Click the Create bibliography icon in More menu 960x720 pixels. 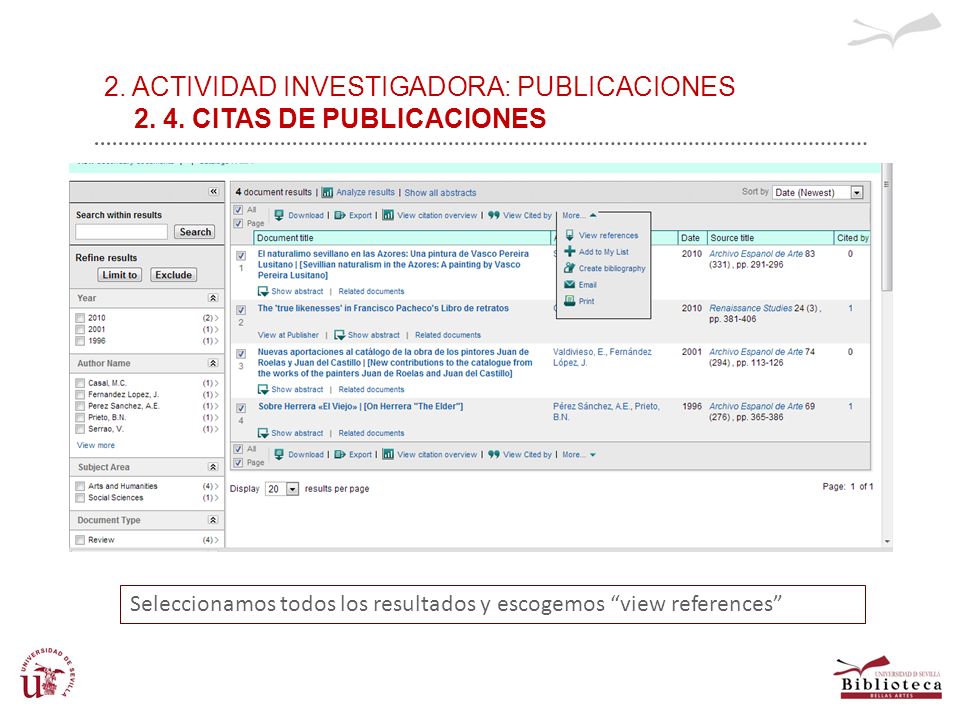[569, 268]
